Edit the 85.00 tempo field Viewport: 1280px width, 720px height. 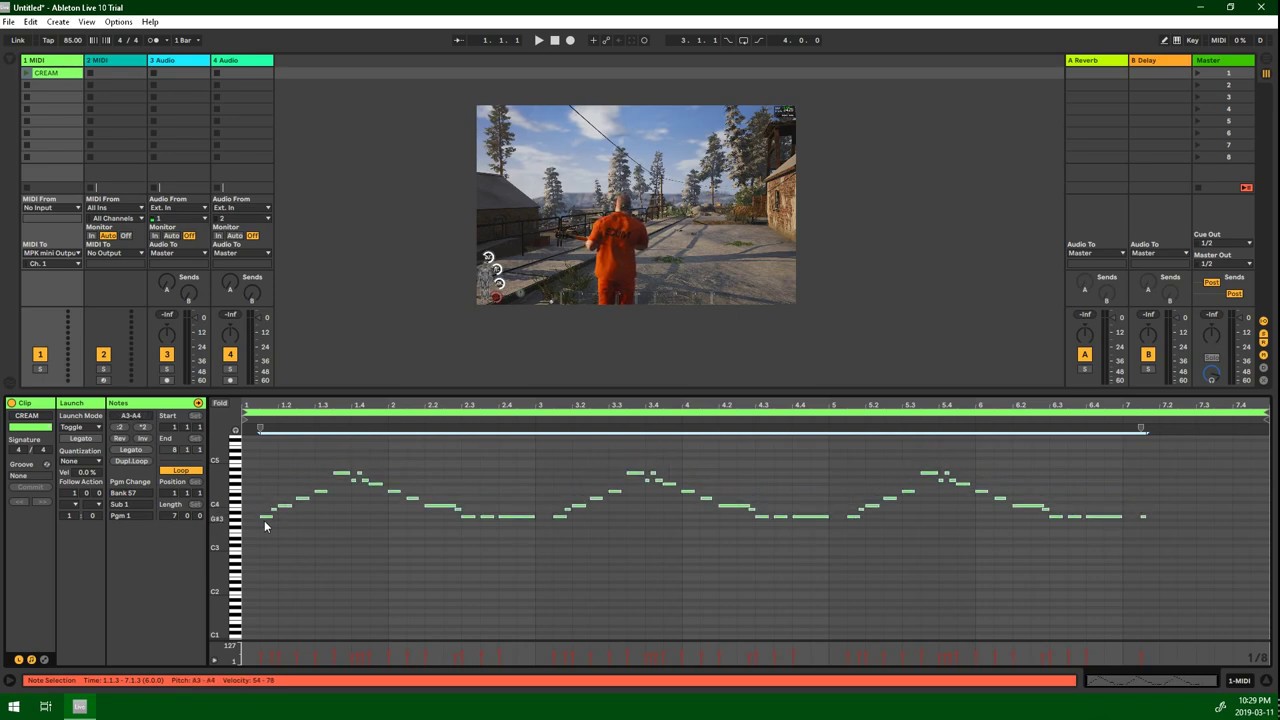(73, 40)
